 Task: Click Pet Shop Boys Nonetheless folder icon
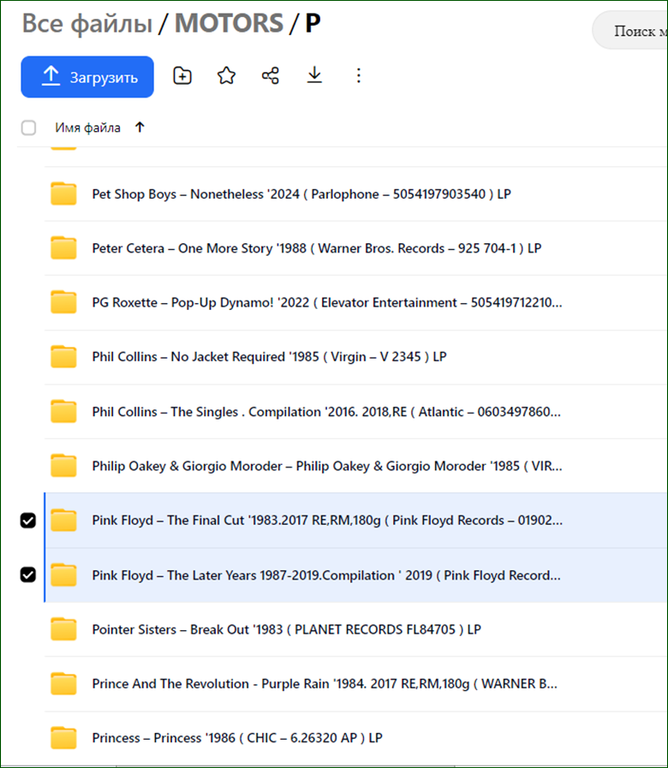coord(64,193)
